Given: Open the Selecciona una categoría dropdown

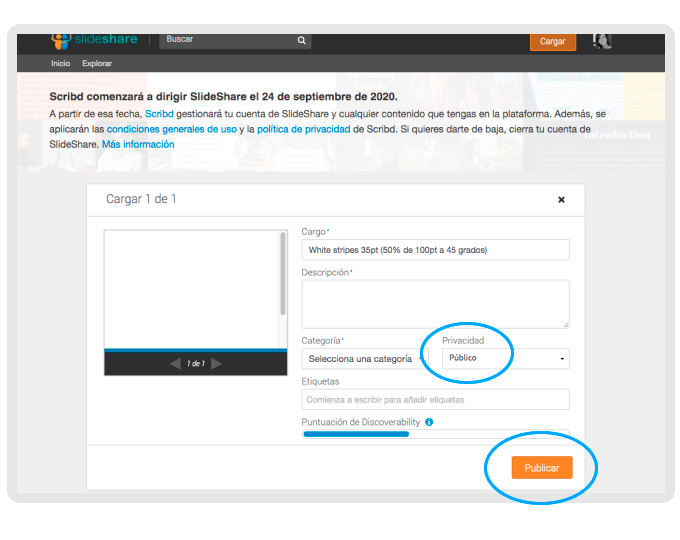Looking at the screenshot, I should click(364, 359).
